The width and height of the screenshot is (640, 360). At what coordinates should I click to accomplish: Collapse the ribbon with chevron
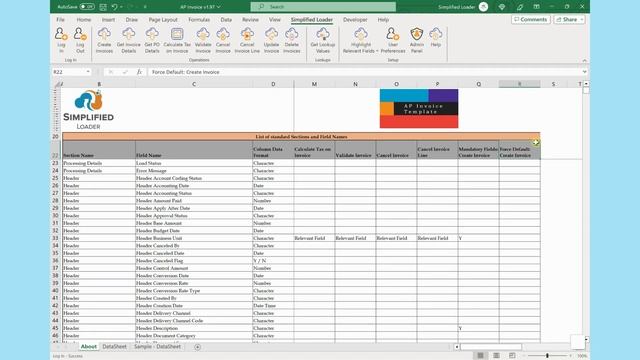(x=584, y=60)
